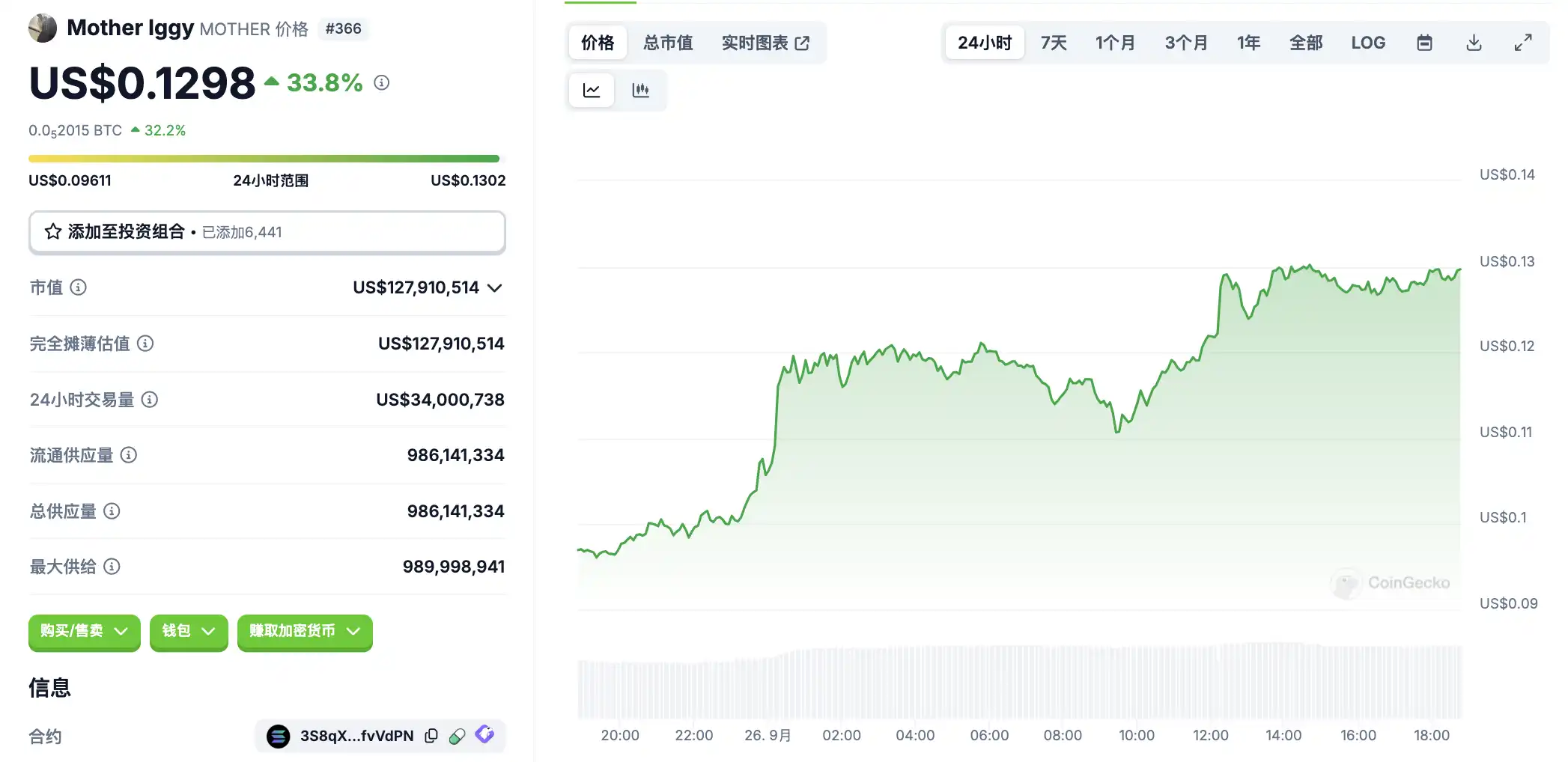Image resolution: width=1568 pixels, height=762 pixels.
Task: Open the 购买/售卖 dropdown
Action: (84, 631)
